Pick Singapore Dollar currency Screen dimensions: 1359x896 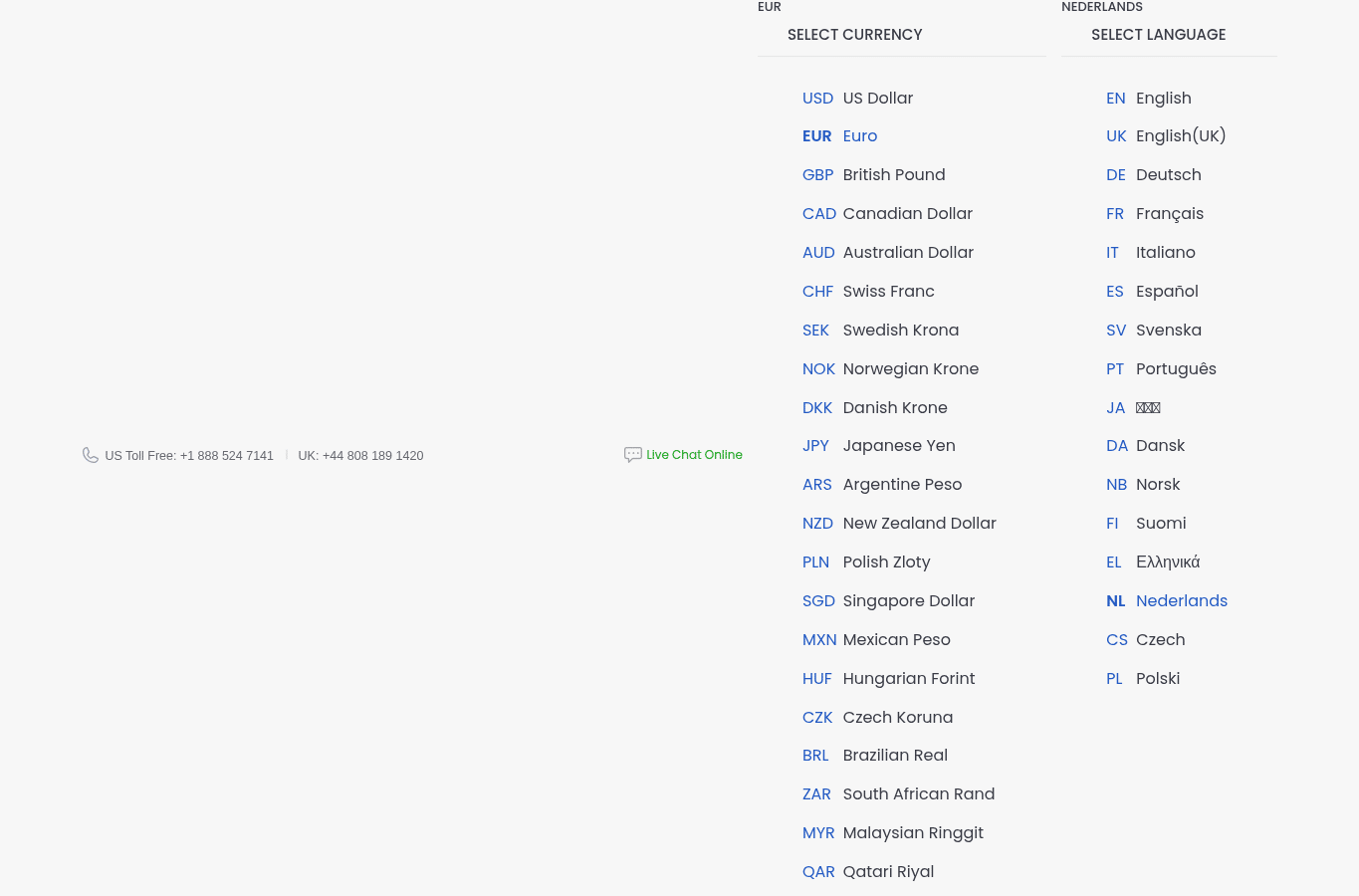pyautogui.click(x=889, y=601)
